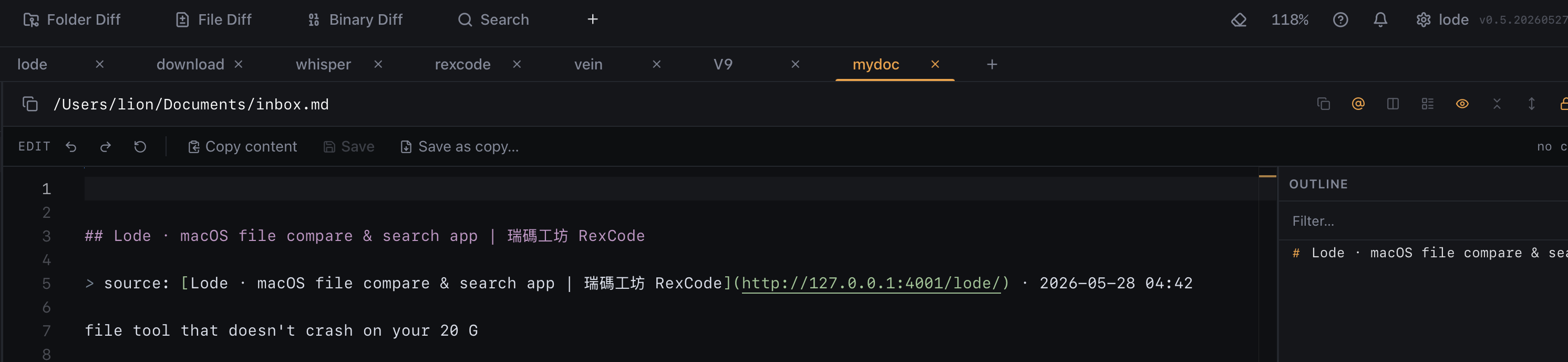Click the Save button
This screenshot has width=1568, height=362.
click(349, 147)
